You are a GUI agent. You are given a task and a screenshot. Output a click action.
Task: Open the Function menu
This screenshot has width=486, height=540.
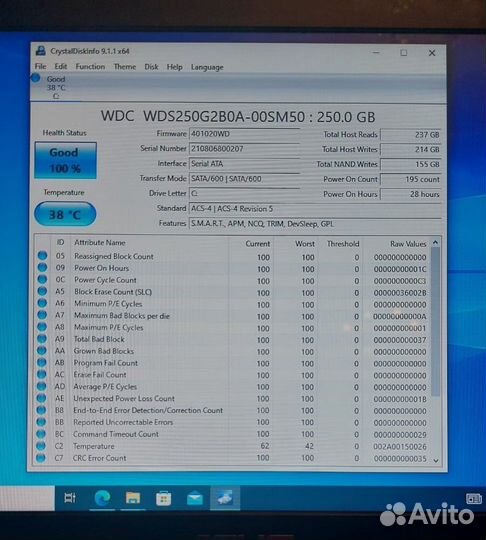click(x=90, y=66)
